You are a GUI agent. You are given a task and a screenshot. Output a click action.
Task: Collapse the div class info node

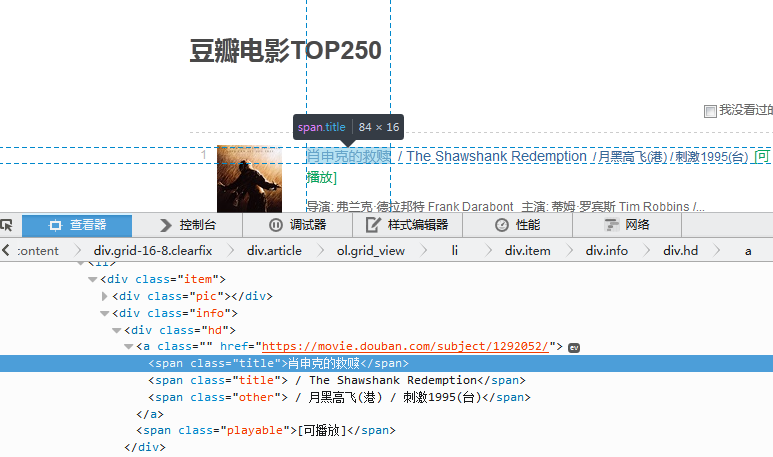tap(105, 314)
